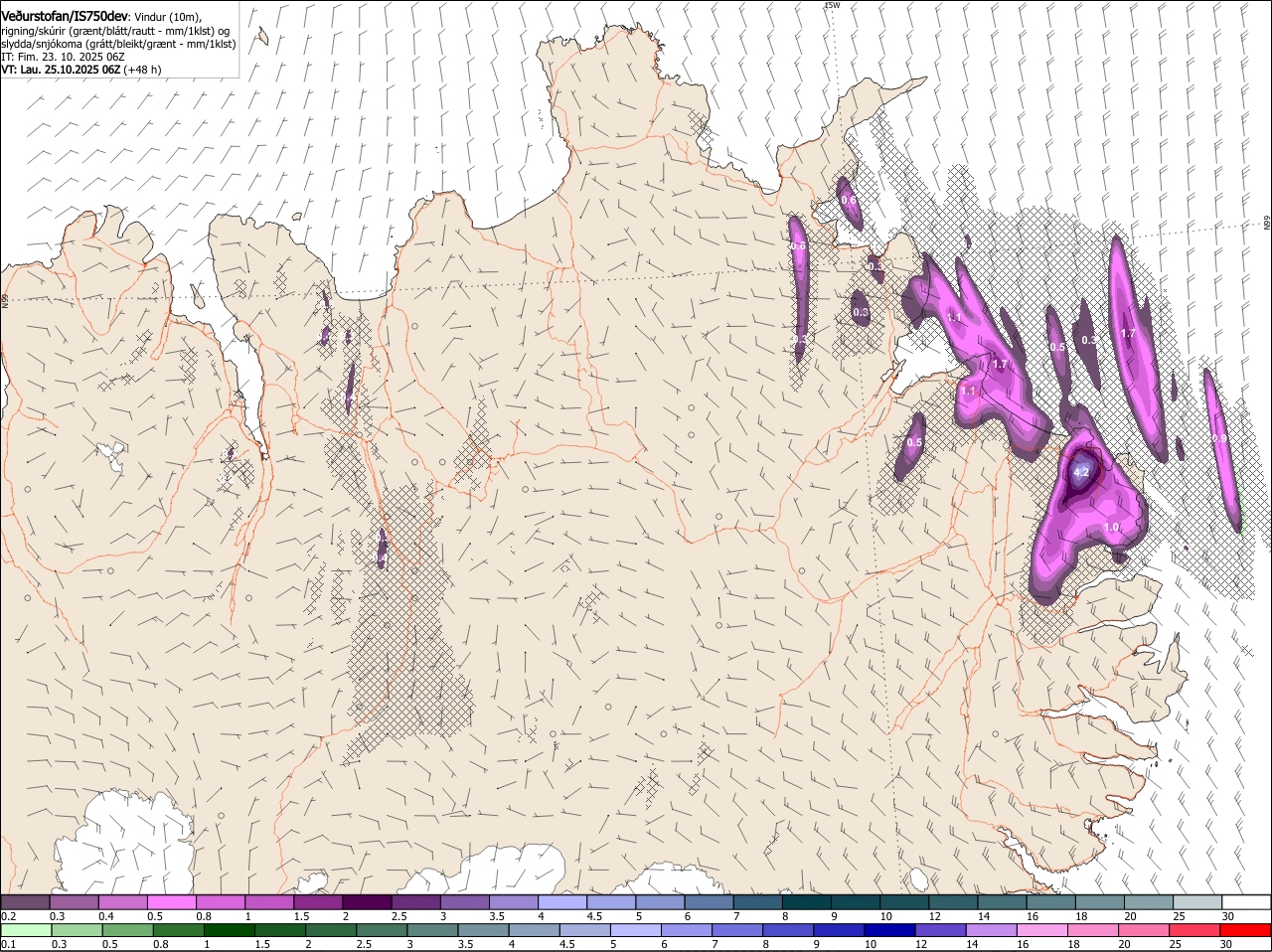The width and height of the screenshot is (1272, 952).
Task: Select the 16 grey-teal swatch in snow legend
Action: point(1052,902)
